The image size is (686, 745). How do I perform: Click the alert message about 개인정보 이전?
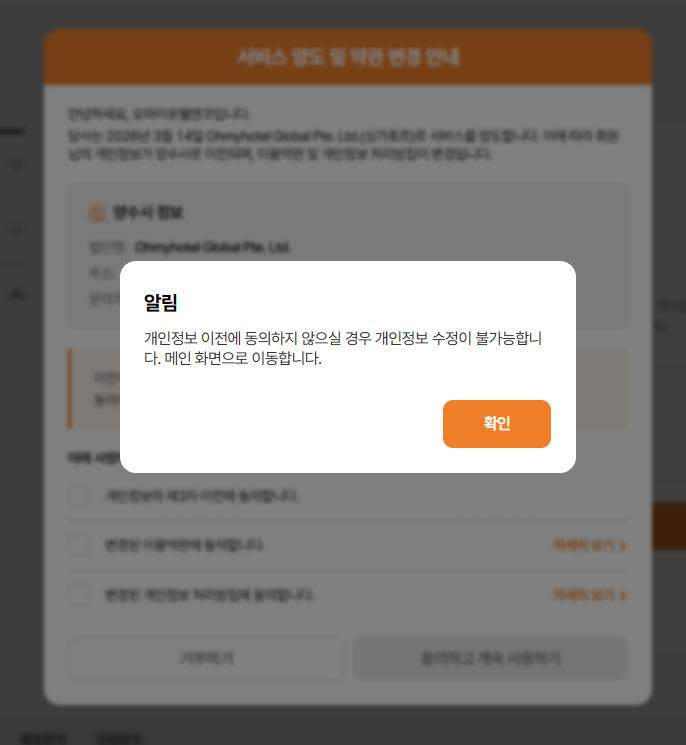coord(343,348)
